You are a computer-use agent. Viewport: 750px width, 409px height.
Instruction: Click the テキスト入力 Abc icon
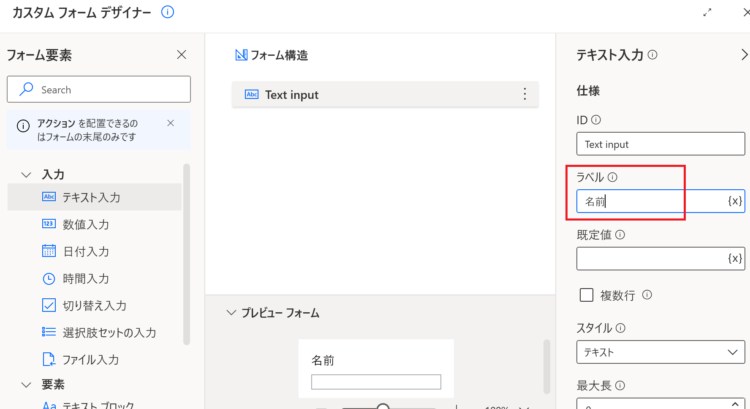[x=49, y=197]
